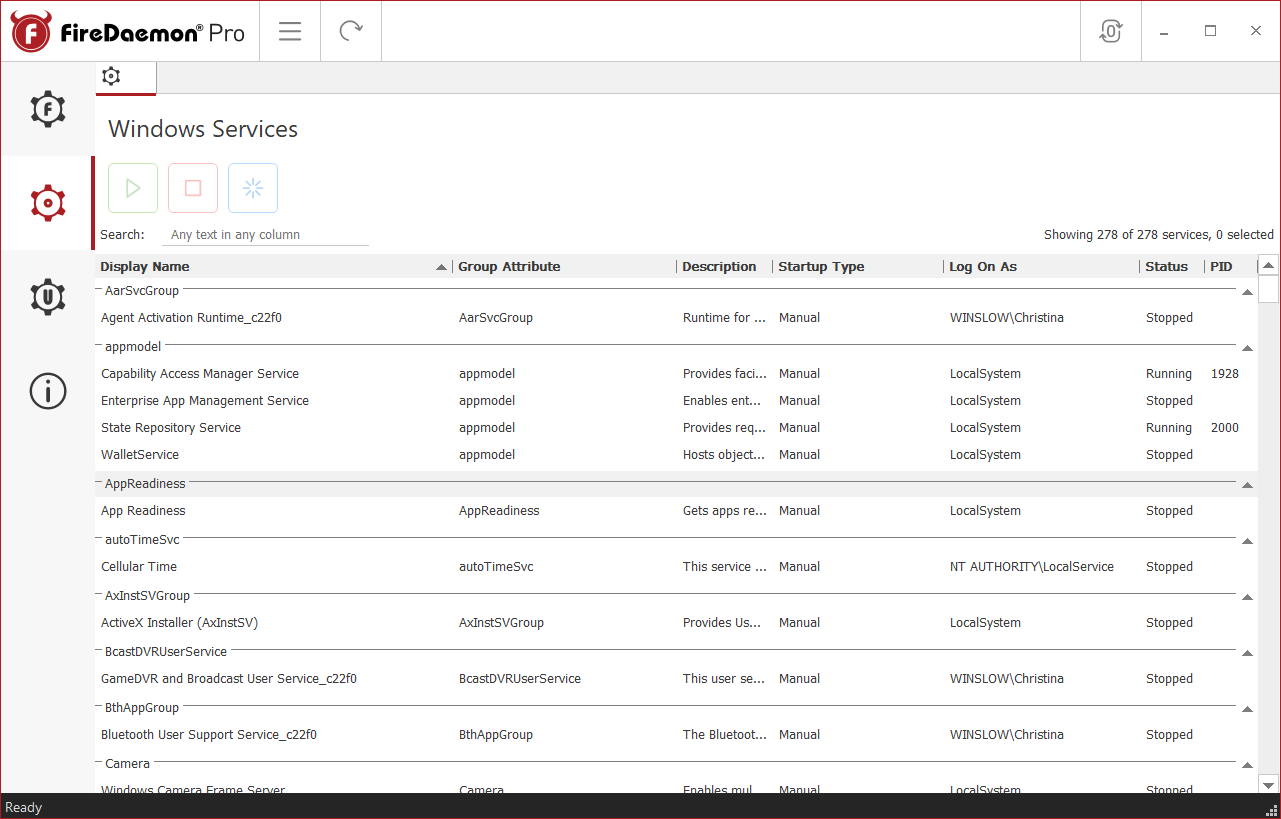Collapse the Camera group
The width and height of the screenshot is (1281, 819).
click(1247, 765)
